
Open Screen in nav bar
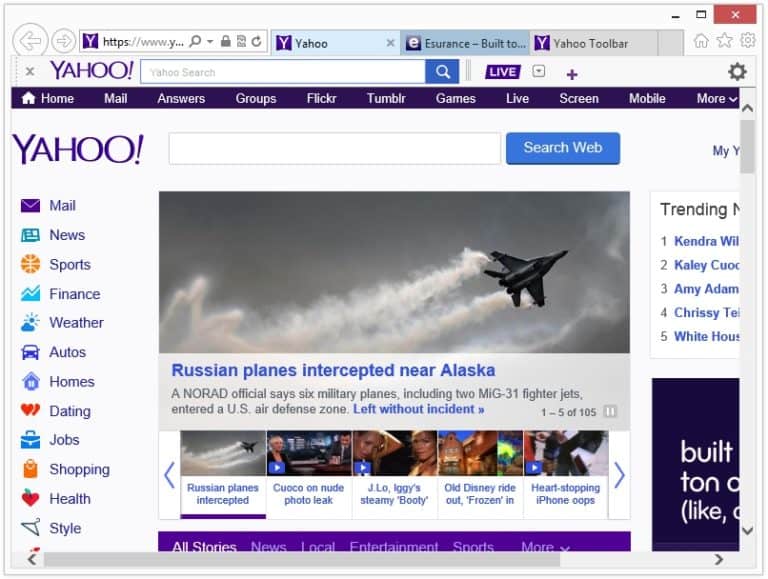(579, 98)
